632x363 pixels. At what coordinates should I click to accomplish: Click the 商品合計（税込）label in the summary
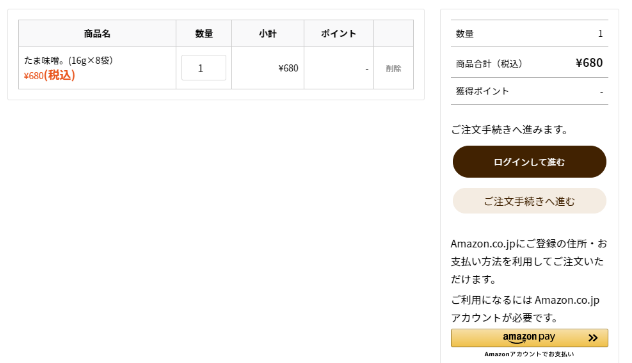click(489, 64)
